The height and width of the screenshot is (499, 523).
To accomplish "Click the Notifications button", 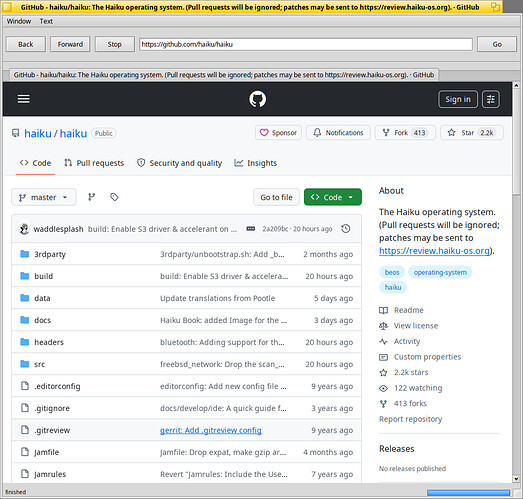I will tap(338, 133).
